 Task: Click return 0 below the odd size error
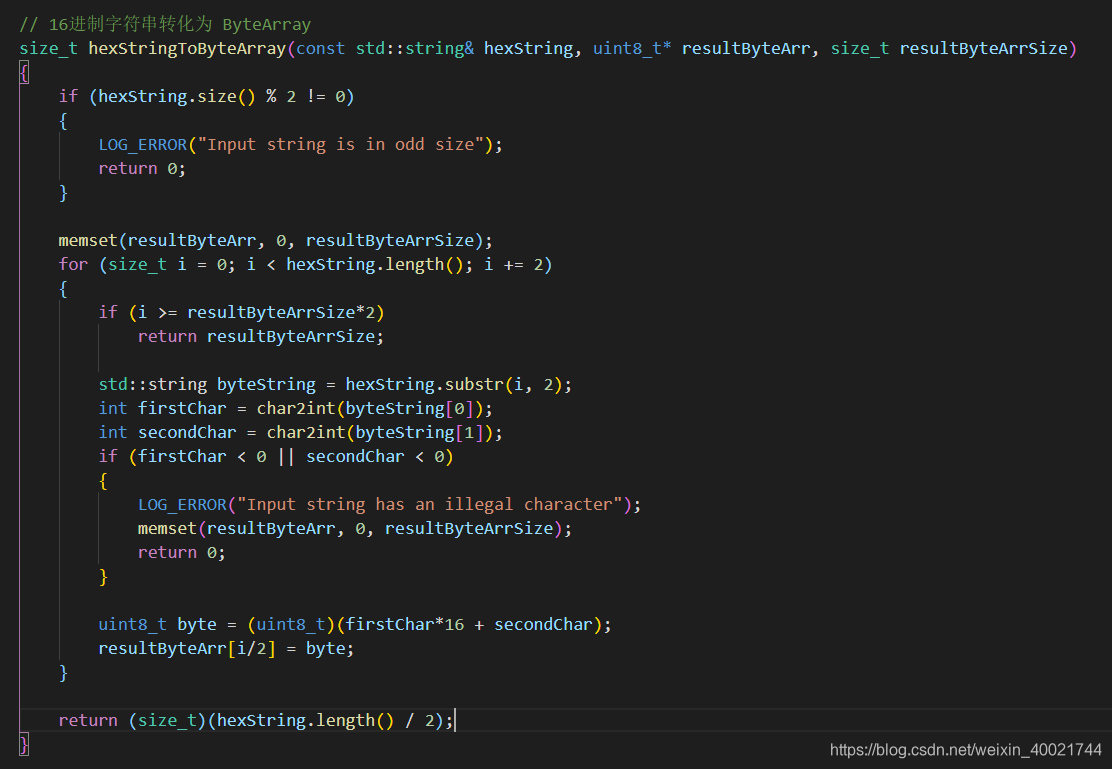coord(142,169)
